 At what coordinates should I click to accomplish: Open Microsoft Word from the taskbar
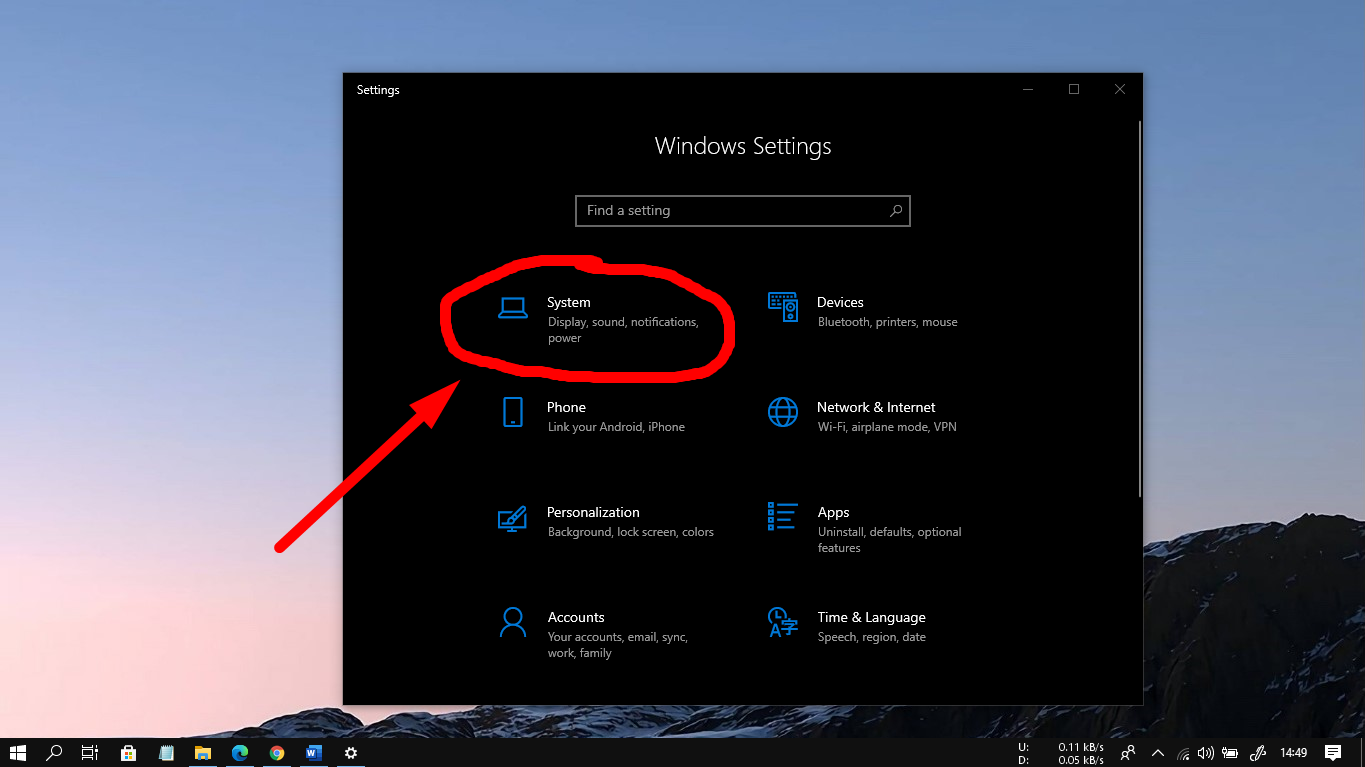pyautogui.click(x=314, y=753)
